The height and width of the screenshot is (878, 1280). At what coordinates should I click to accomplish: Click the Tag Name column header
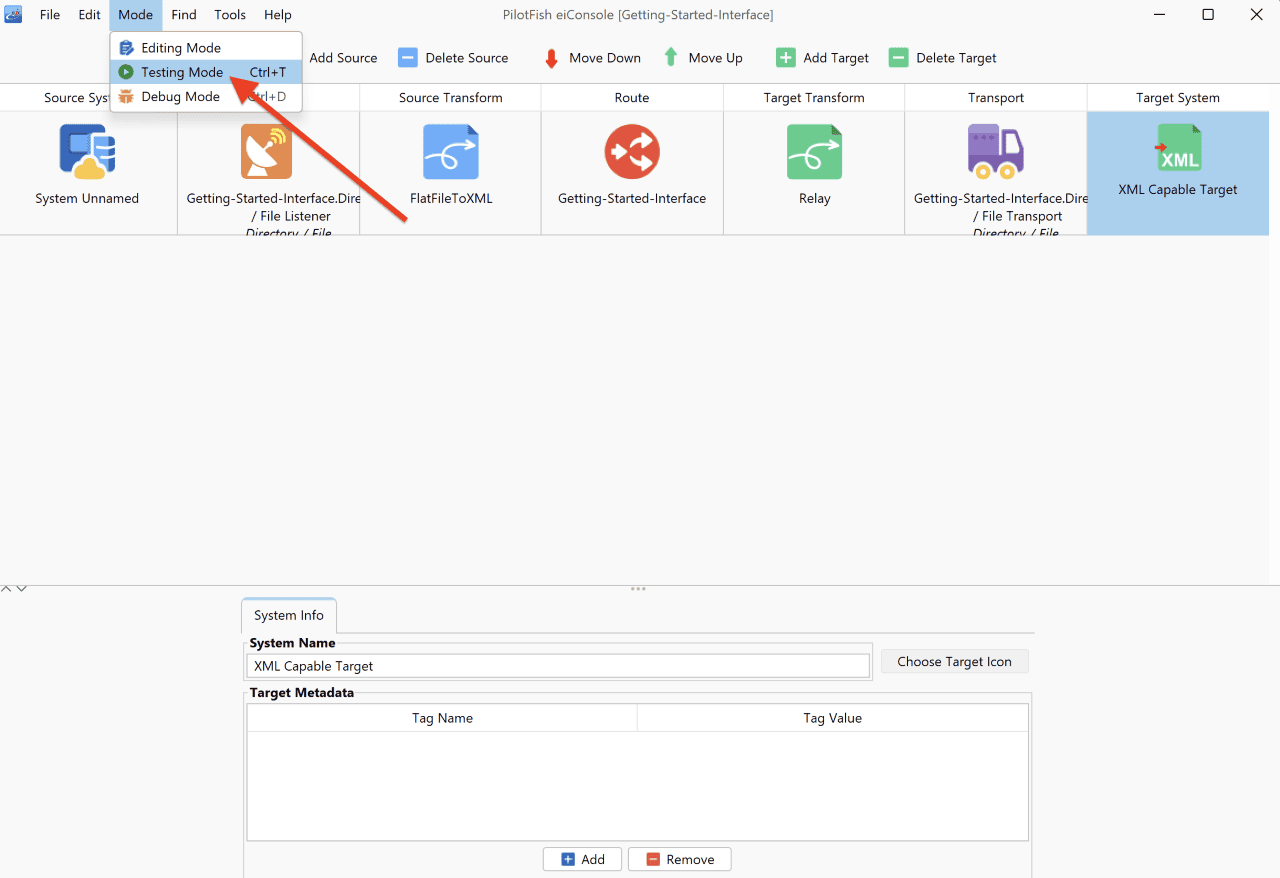(x=442, y=718)
